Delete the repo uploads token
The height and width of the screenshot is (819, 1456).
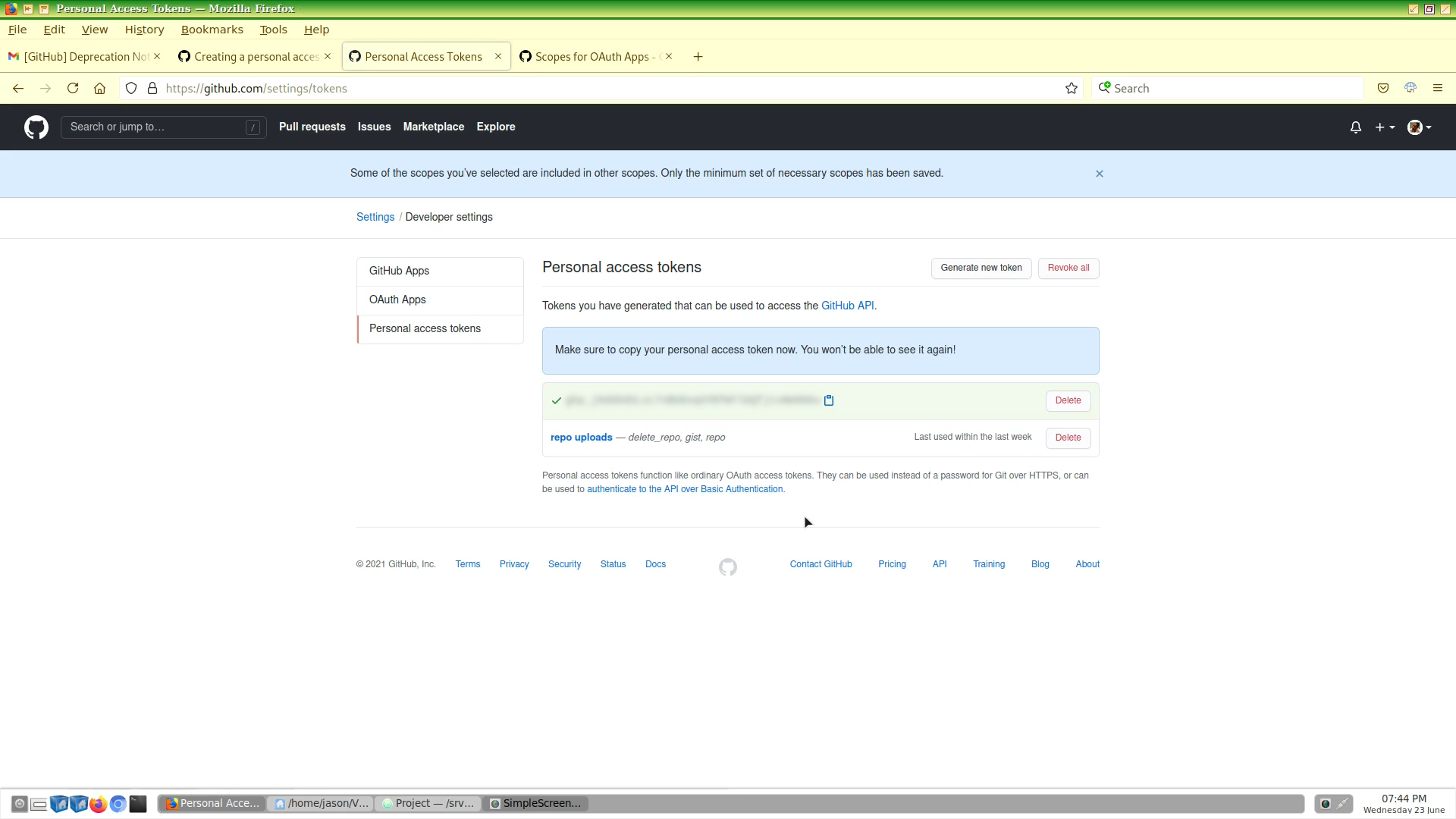click(1068, 438)
